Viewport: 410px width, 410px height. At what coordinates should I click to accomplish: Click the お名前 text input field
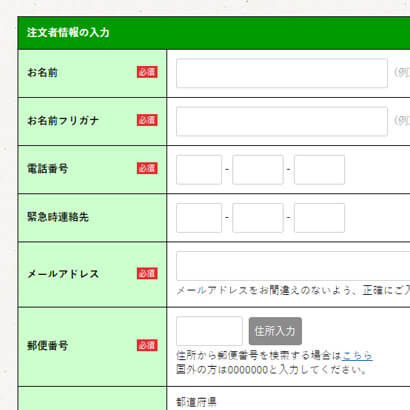point(282,73)
